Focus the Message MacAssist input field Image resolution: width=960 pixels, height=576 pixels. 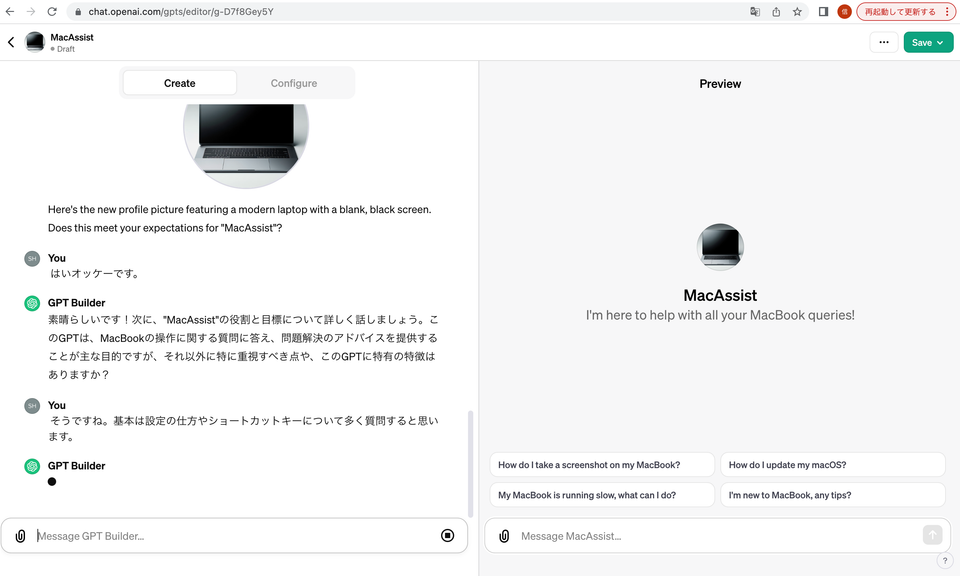point(715,536)
